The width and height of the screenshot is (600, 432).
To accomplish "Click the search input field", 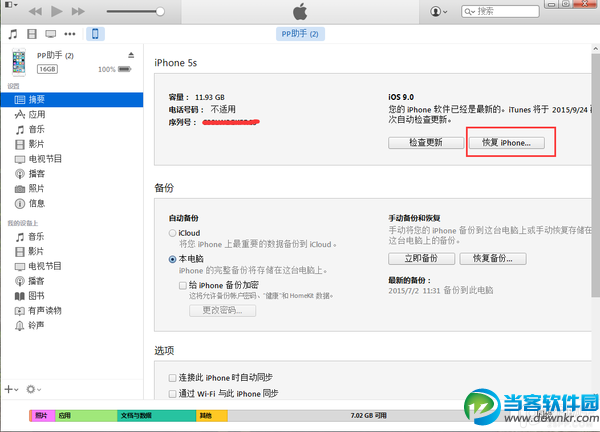I will (x=500, y=11).
